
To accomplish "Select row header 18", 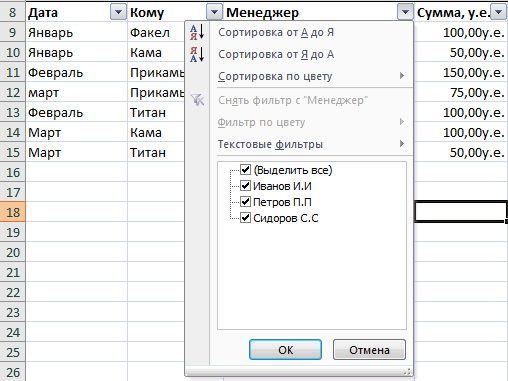I will click(x=13, y=212).
